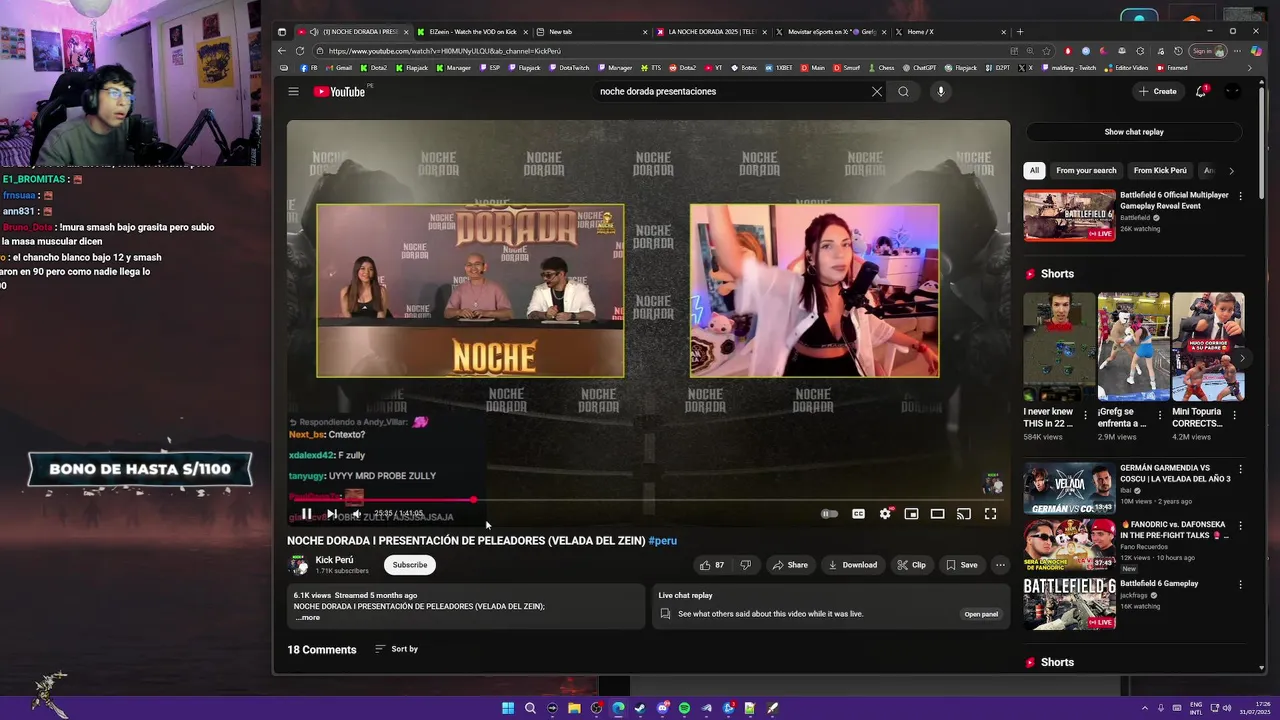Open options for Germán Garmendia vs Coscu
This screenshot has width=1280, height=720.
1241,469
